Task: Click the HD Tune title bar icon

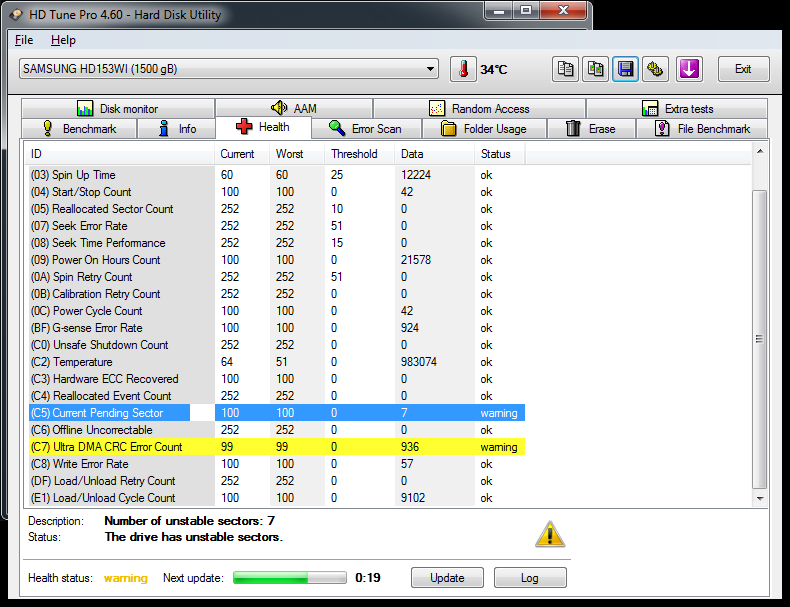Action: tap(16, 15)
